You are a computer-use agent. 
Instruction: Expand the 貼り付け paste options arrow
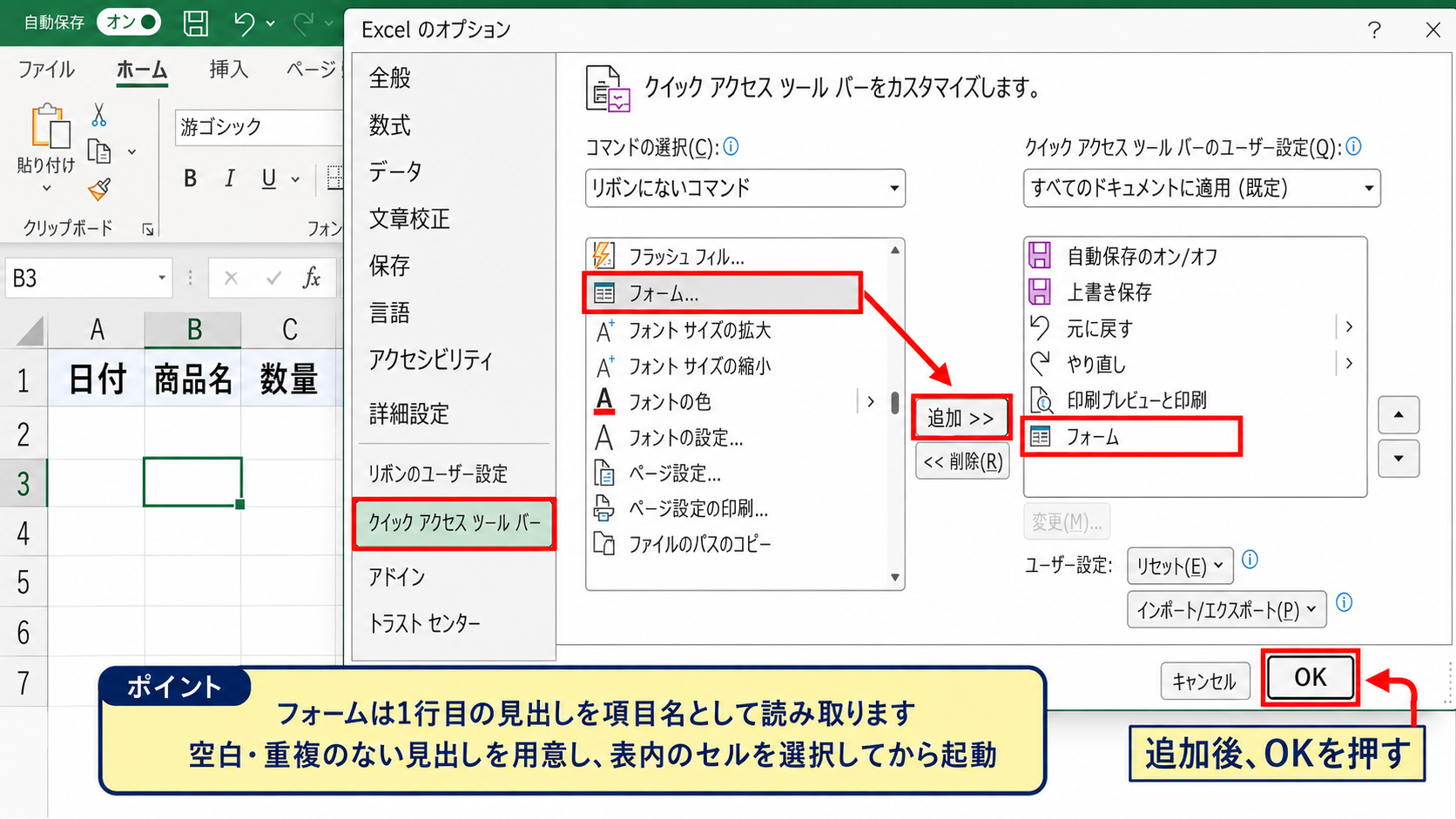click(46, 189)
